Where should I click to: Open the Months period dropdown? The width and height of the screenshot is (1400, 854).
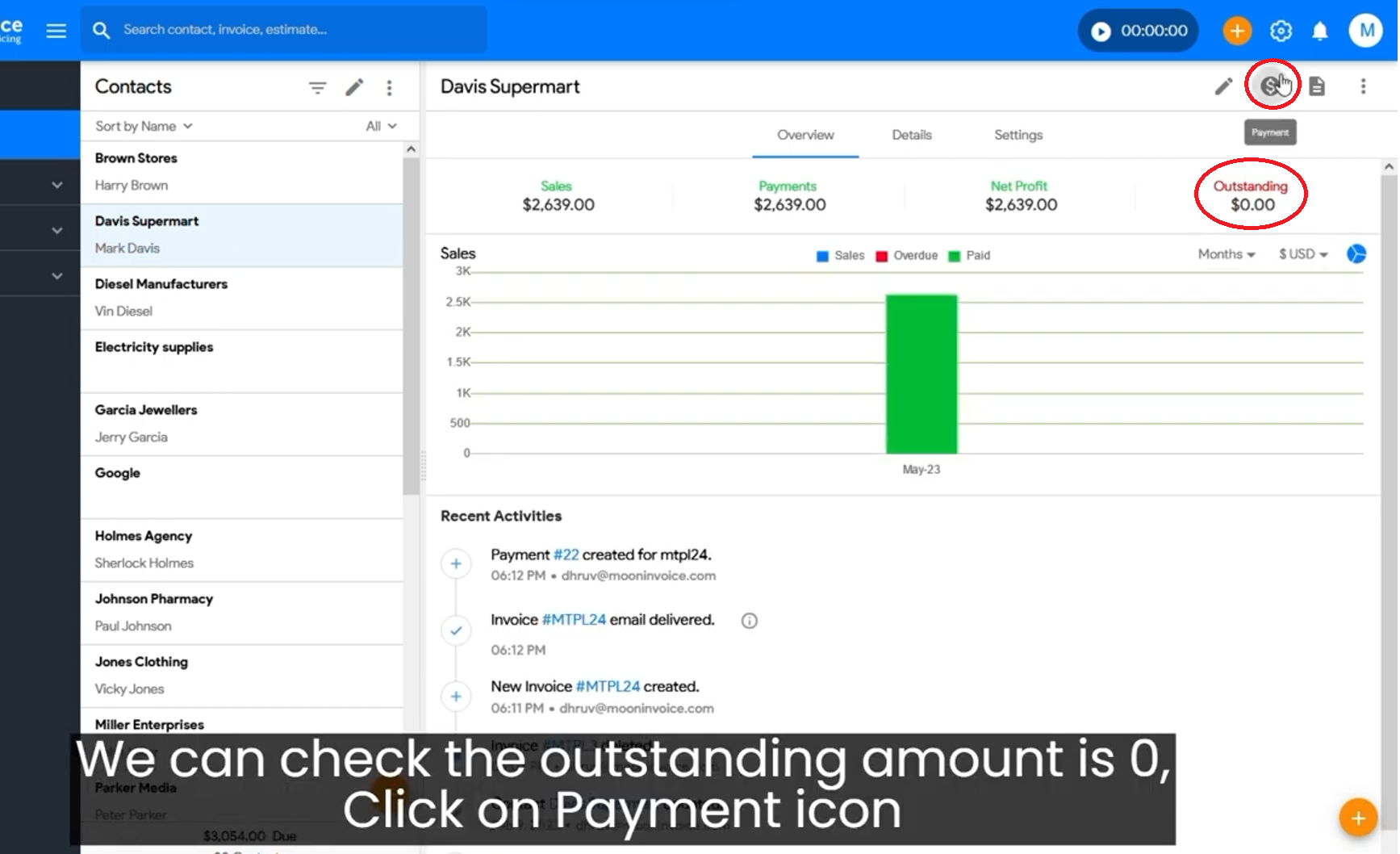1226,254
